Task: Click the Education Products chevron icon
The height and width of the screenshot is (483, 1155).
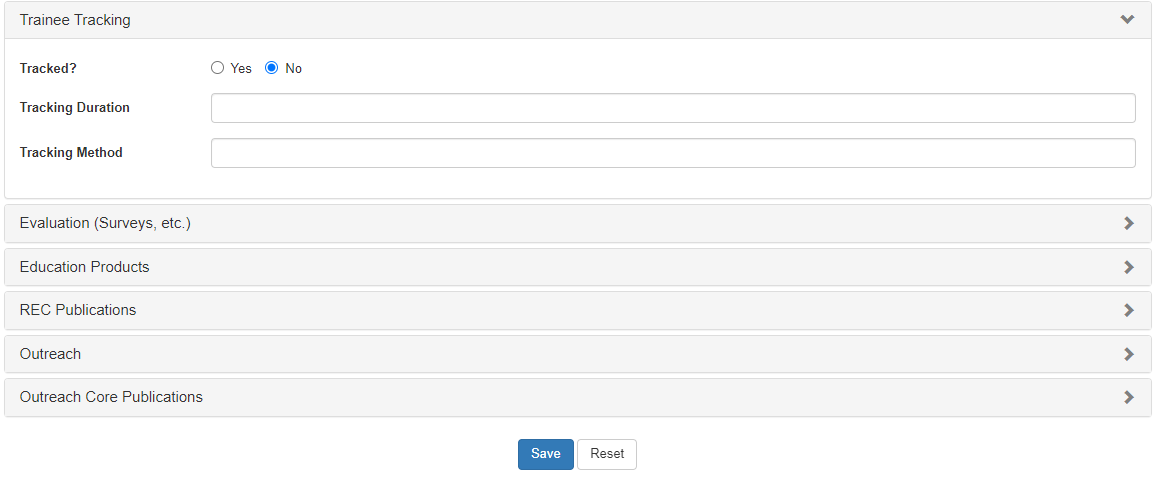Action: [x=1128, y=267]
